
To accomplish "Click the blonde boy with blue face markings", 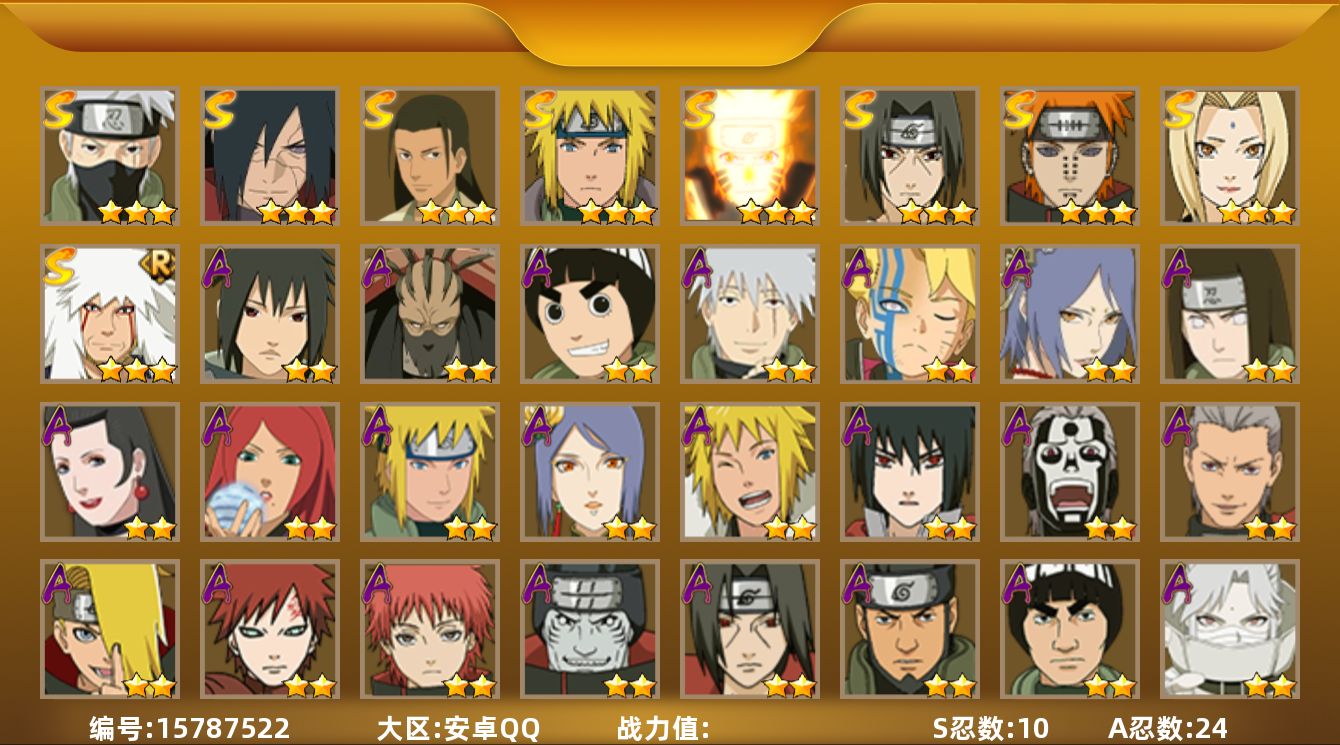I will point(910,314).
